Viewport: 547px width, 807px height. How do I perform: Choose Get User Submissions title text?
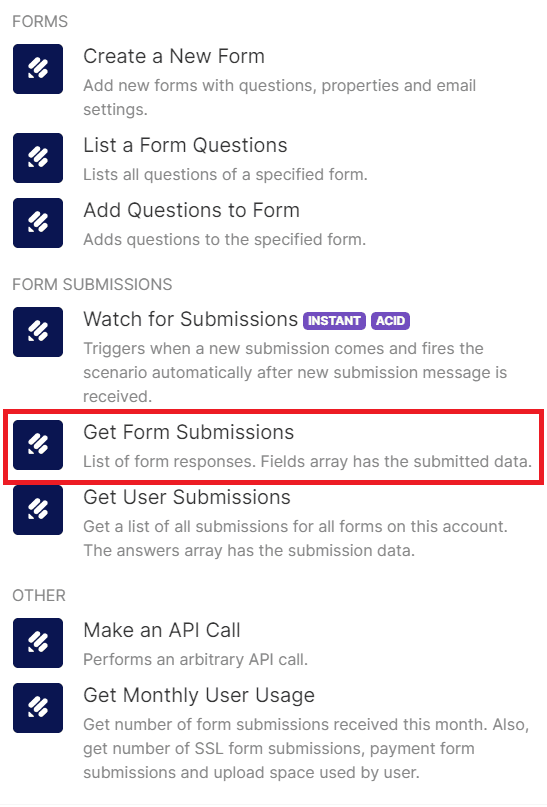click(187, 497)
